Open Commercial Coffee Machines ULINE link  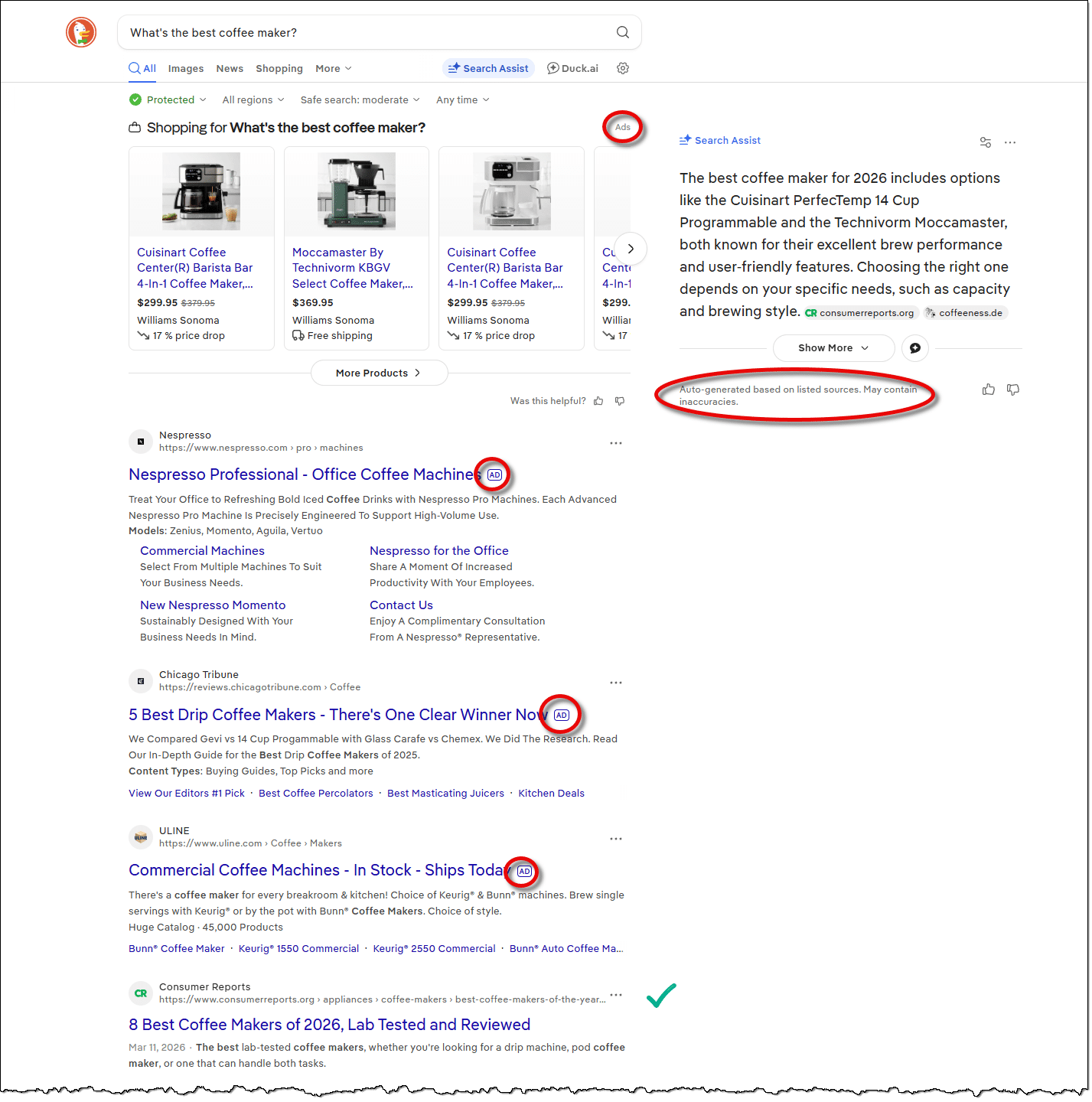[319, 870]
